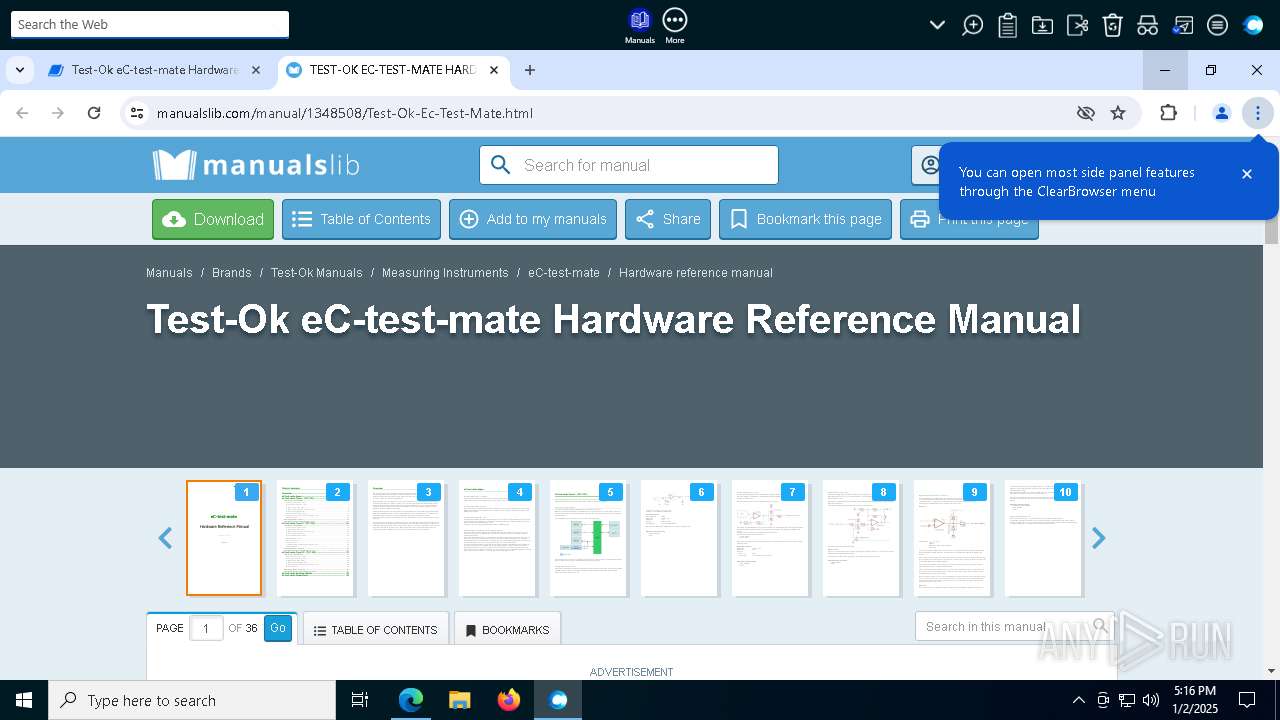Open Task View in the taskbar
The width and height of the screenshot is (1280, 720).
click(x=360, y=700)
